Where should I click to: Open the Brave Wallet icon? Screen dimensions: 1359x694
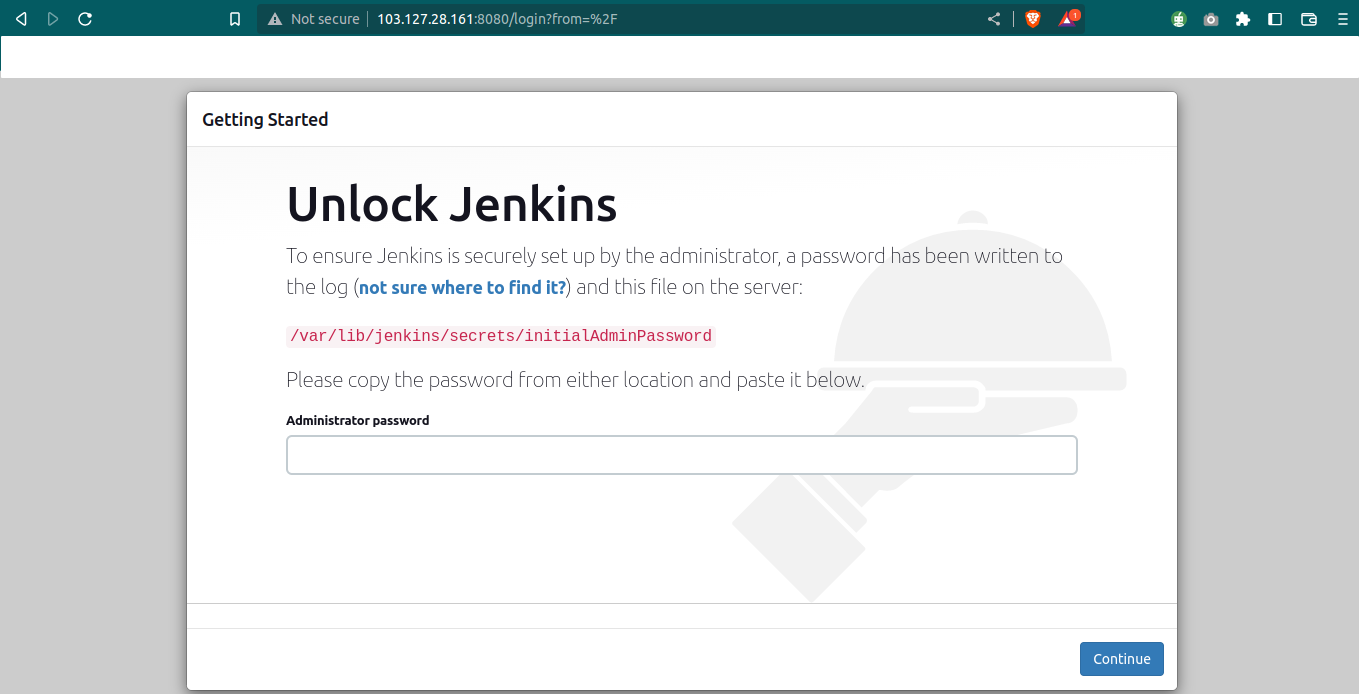(1308, 19)
